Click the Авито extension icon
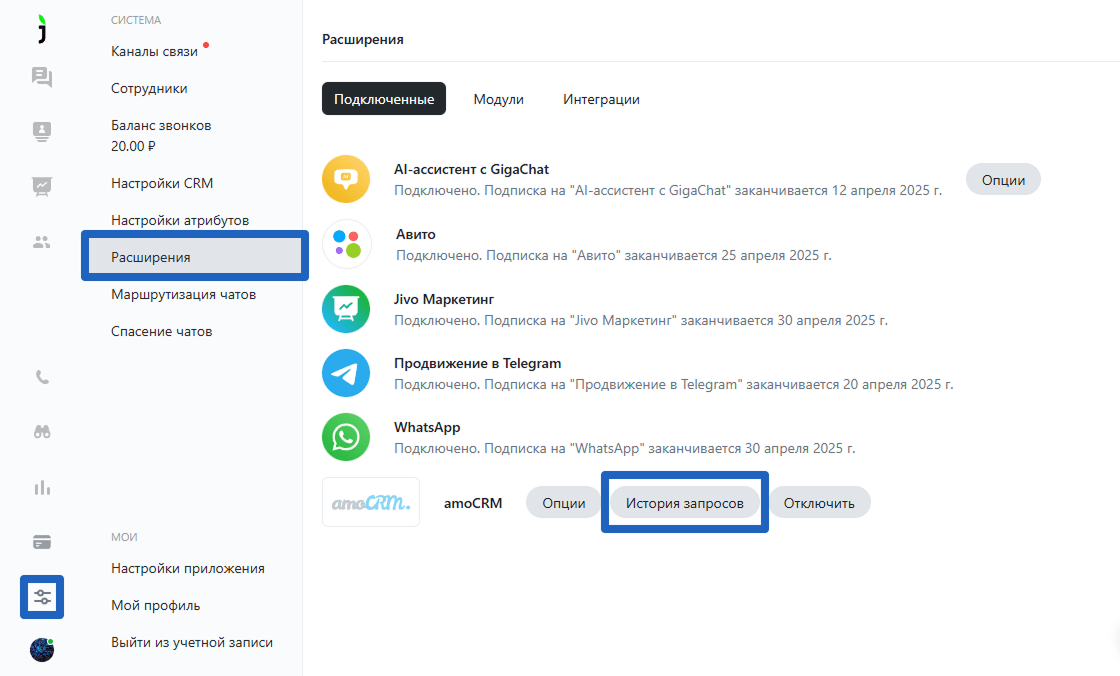1120x676 pixels. click(x=347, y=244)
